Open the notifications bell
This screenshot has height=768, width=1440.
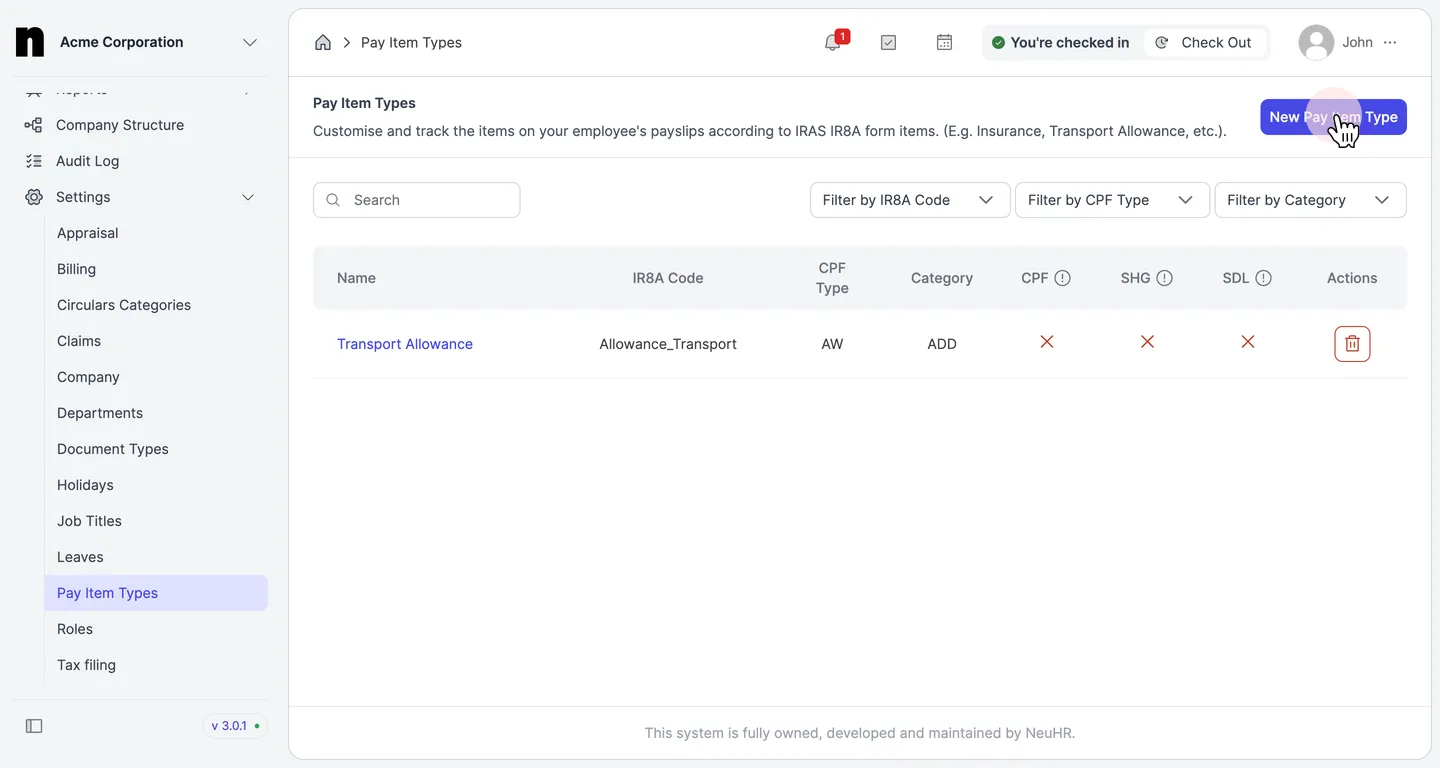832,42
